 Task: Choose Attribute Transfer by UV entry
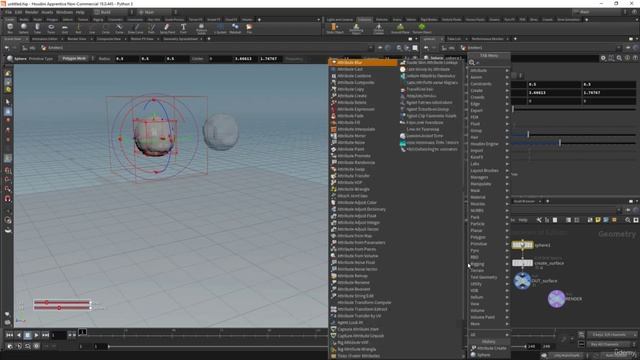363,316
